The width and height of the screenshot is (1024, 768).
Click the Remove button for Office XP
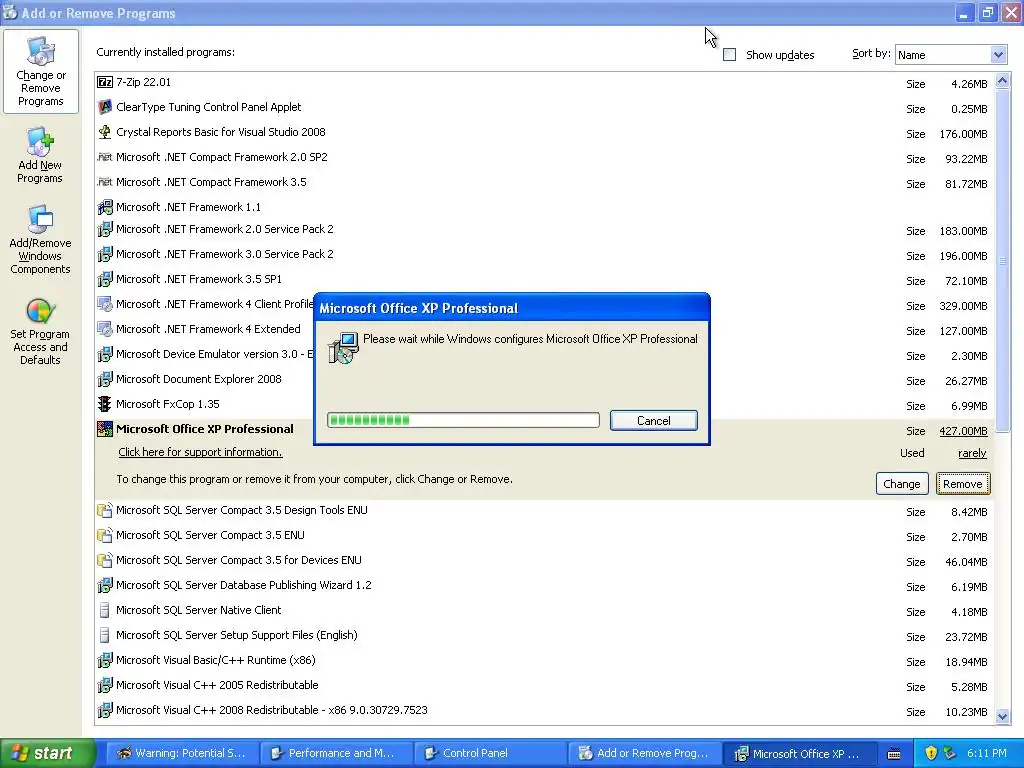tap(963, 484)
